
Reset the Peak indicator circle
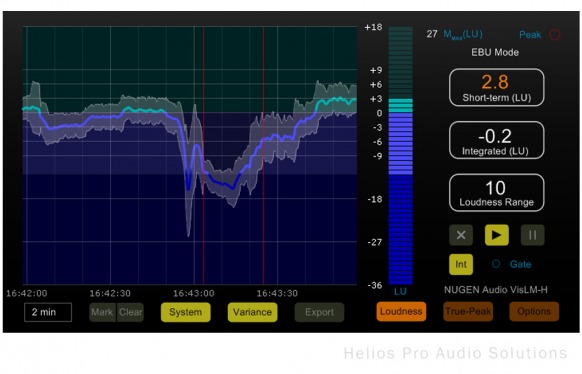point(555,35)
